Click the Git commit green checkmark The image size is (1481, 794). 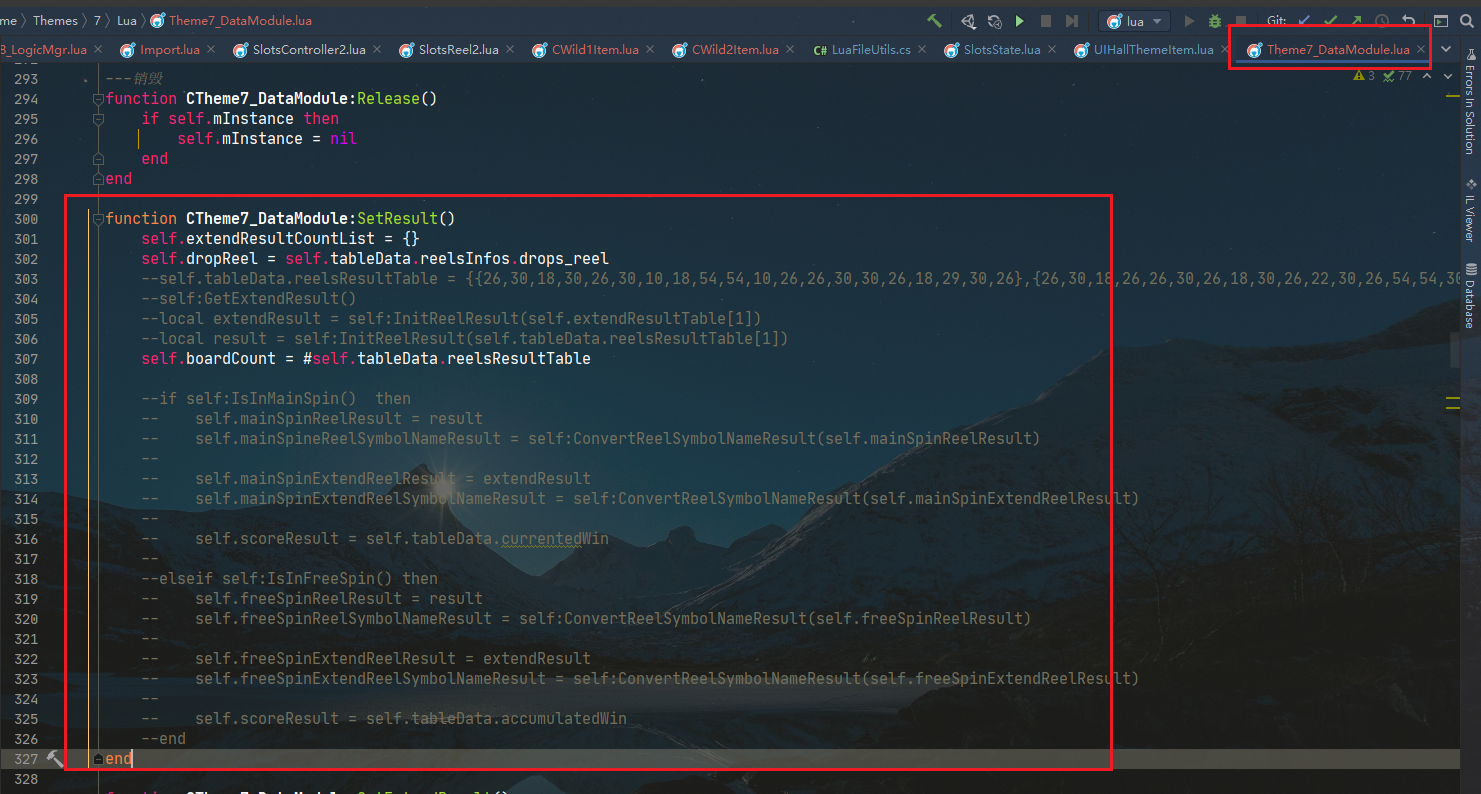pyautogui.click(x=1331, y=21)
